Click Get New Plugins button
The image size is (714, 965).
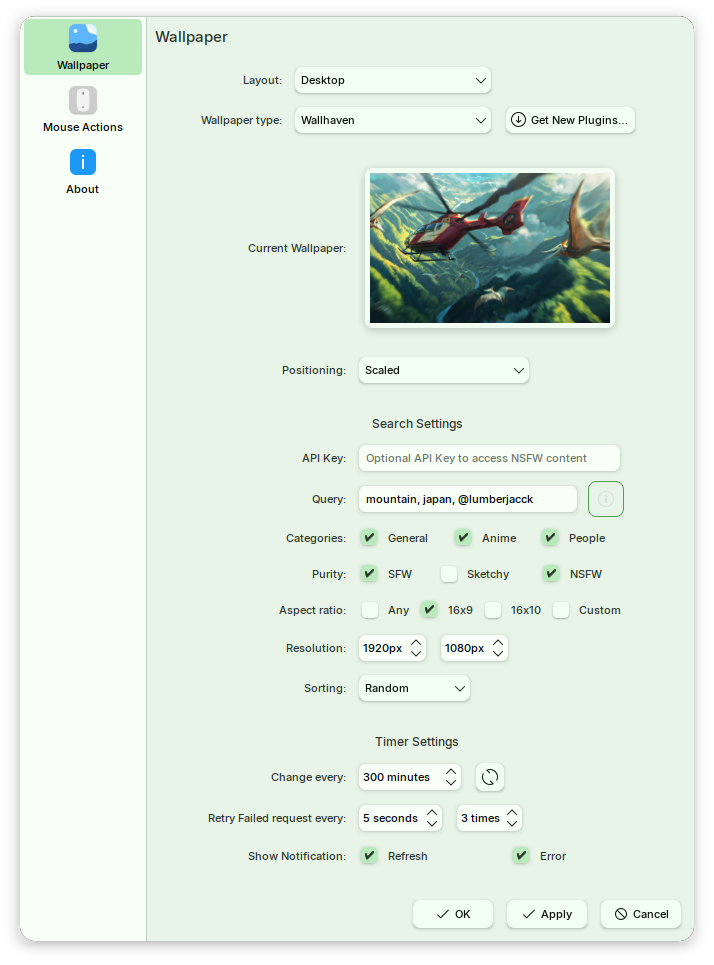(570, 120)
